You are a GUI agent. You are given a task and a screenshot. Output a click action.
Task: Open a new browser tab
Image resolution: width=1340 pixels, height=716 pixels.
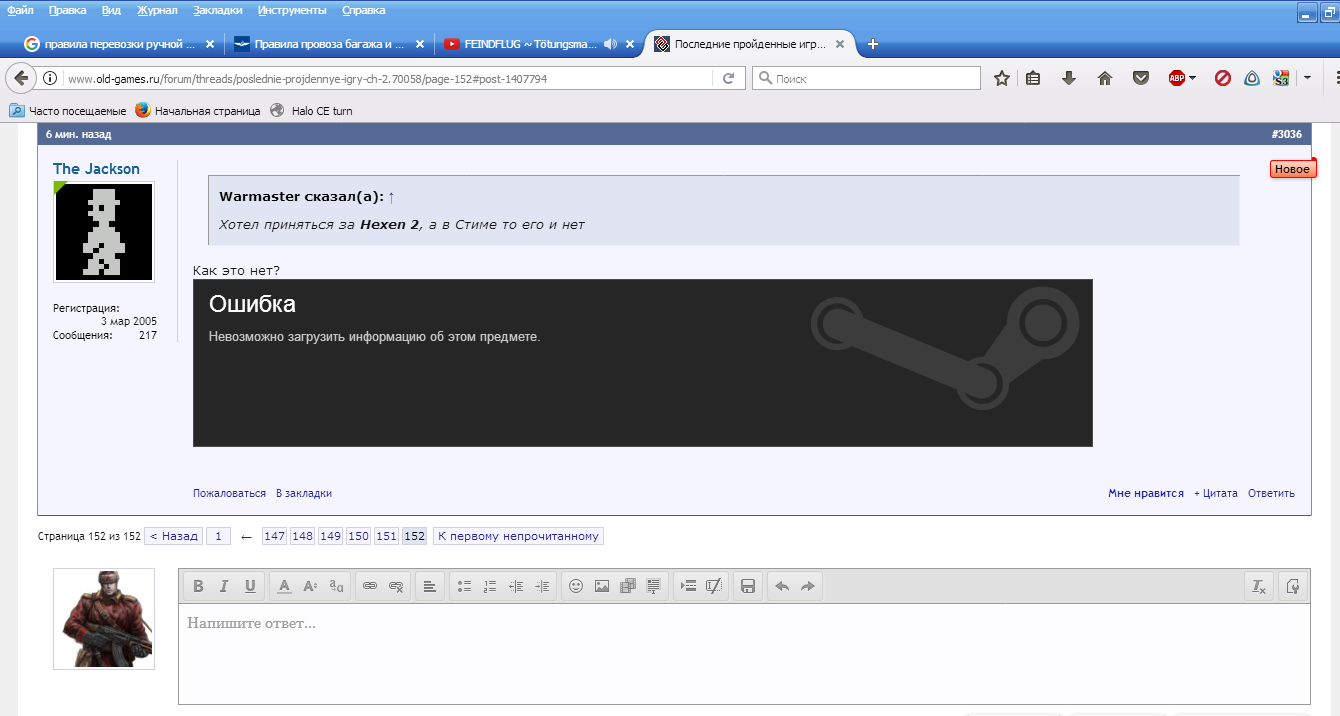[873, 44]
